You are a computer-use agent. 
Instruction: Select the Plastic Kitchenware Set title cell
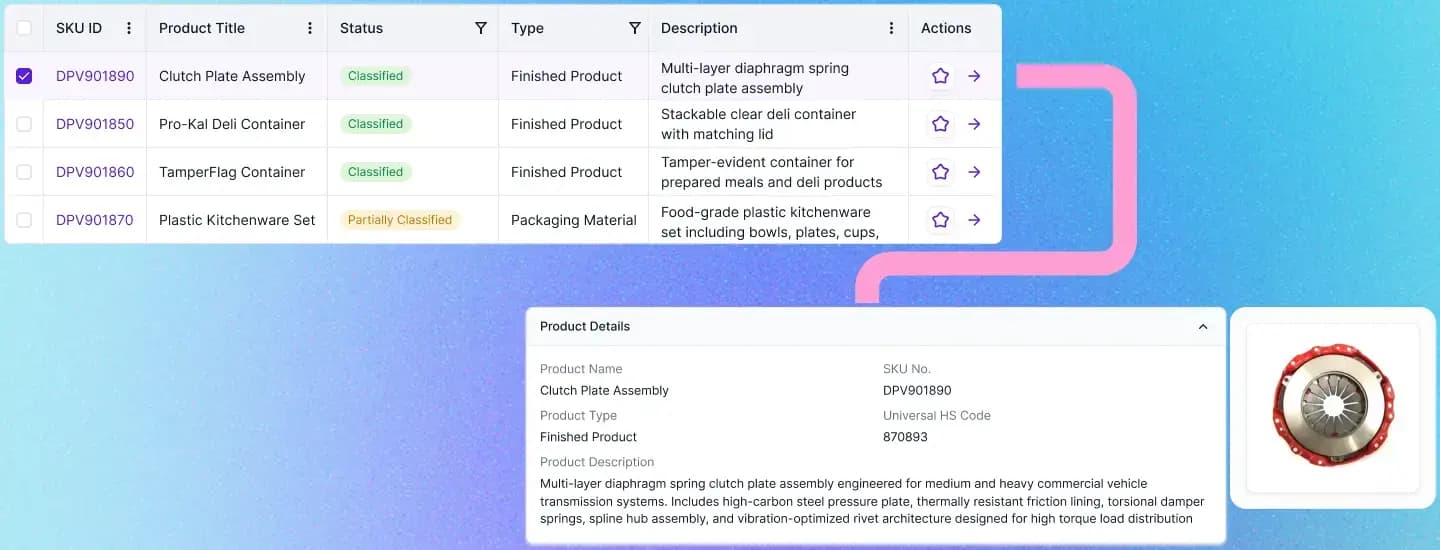pyautogui.click(x=237, y=220)
